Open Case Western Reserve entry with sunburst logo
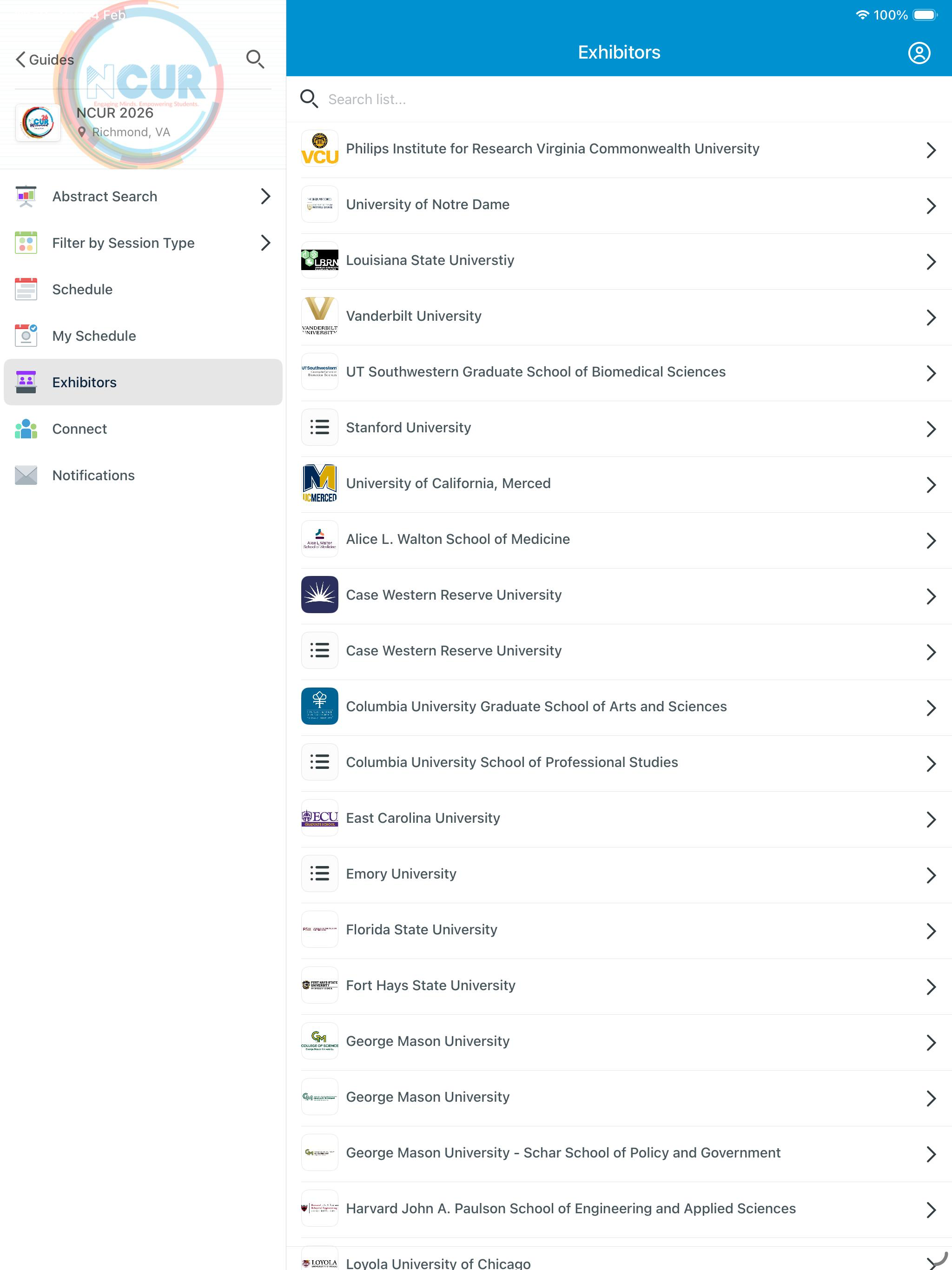 [619, 595]
